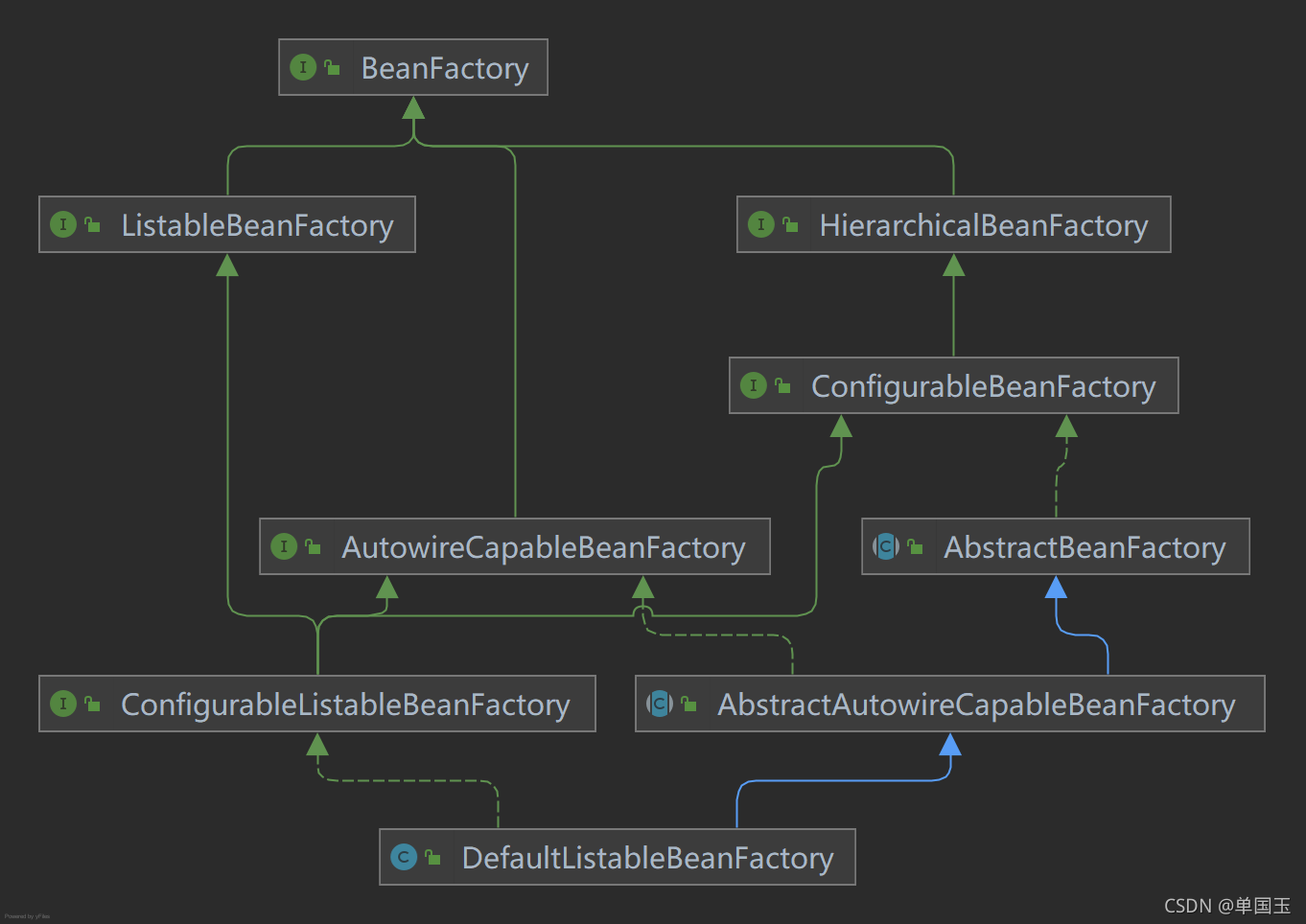This screenshot has width=1306, height=924.
Task: Select the DefaultListableBeanFactory label
Action: pyautogui.click(x=648, y=858)
